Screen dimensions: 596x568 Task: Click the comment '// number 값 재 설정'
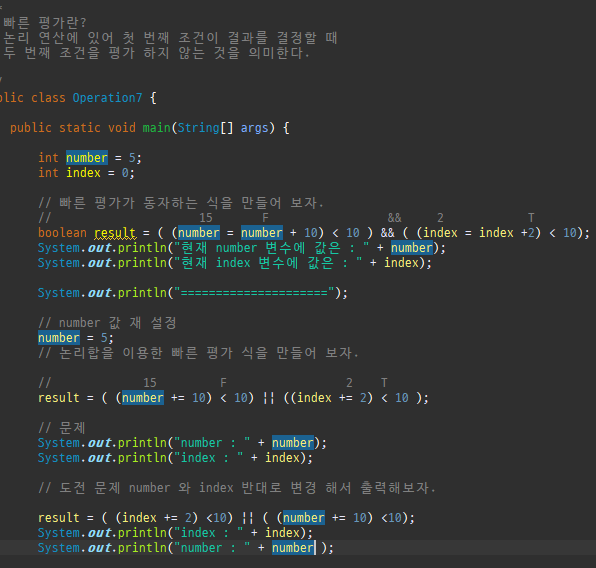click(x=107, y=323)
